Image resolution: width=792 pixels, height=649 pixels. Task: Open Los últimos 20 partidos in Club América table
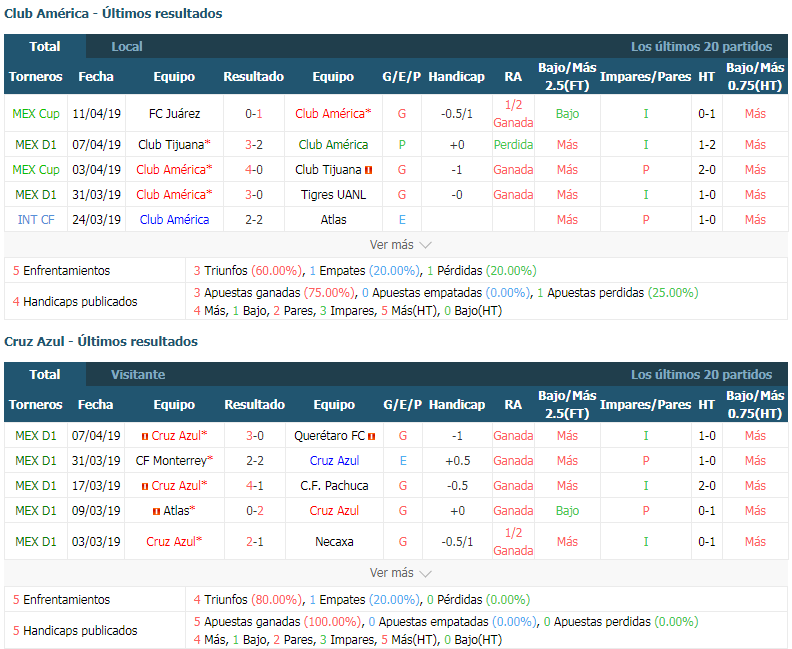(x=701, y=46)
